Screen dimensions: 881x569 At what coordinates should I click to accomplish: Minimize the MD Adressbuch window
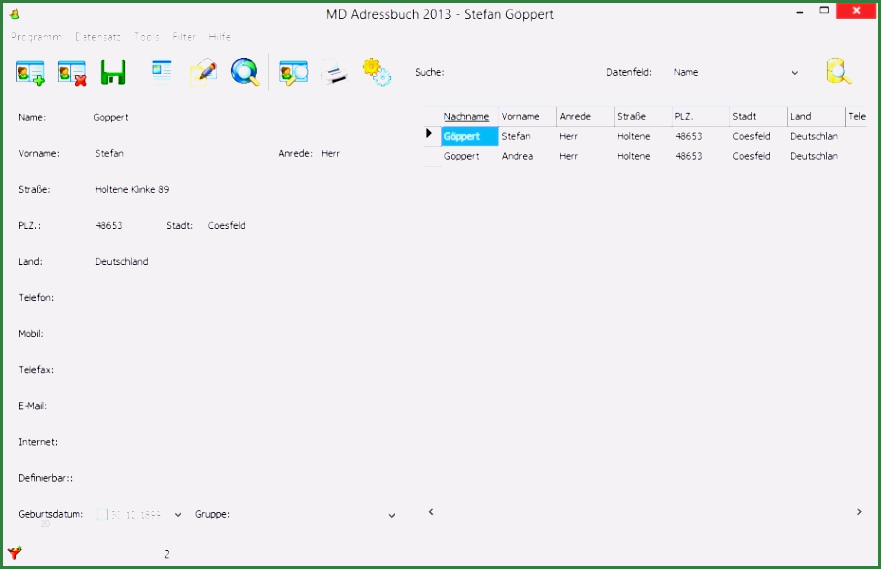point(800,11)
